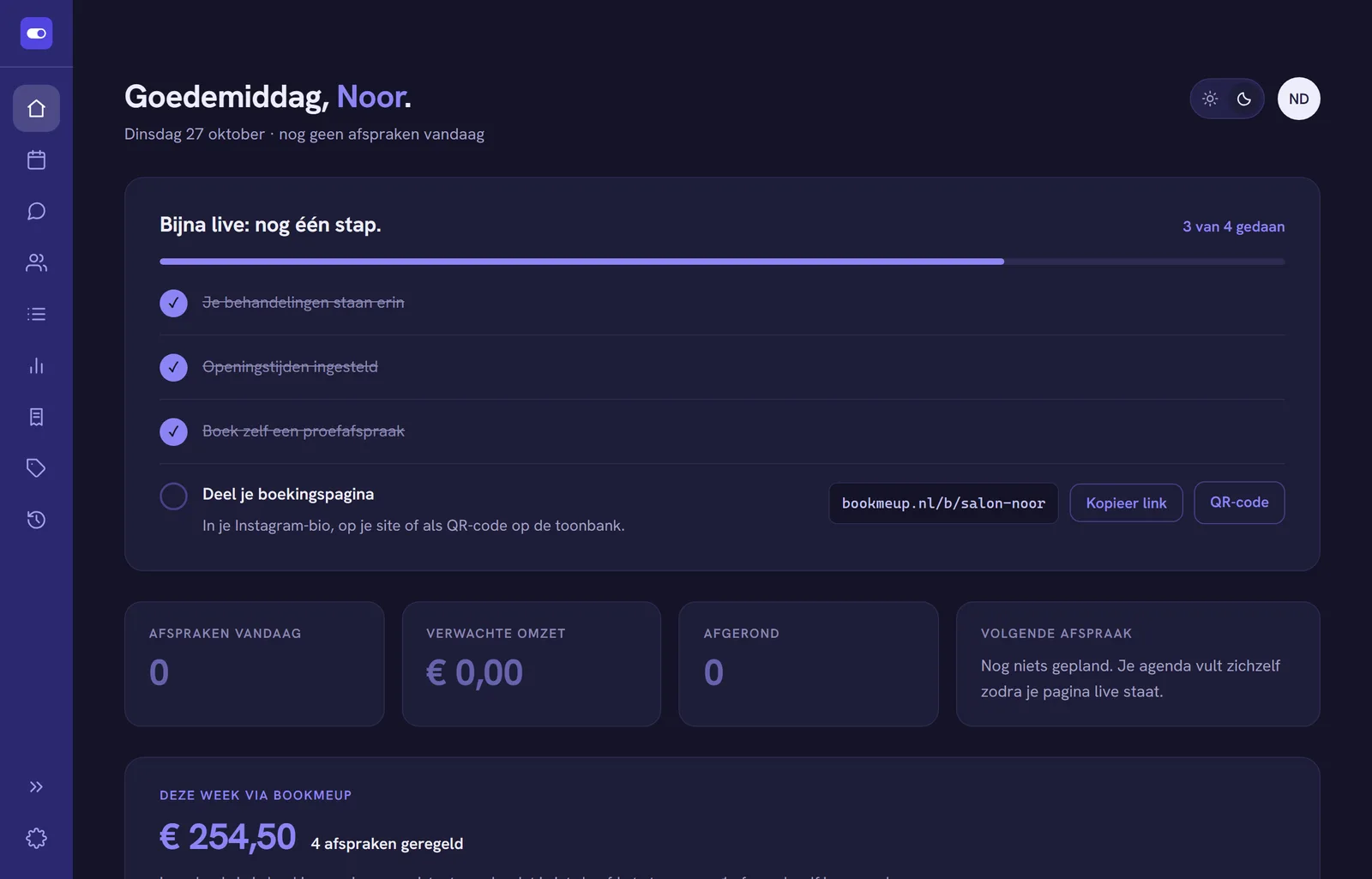The image size is (1372, 879).
Task: Open the Home dashboard icon
Action: pyautogui.click(x=36, y=108)
